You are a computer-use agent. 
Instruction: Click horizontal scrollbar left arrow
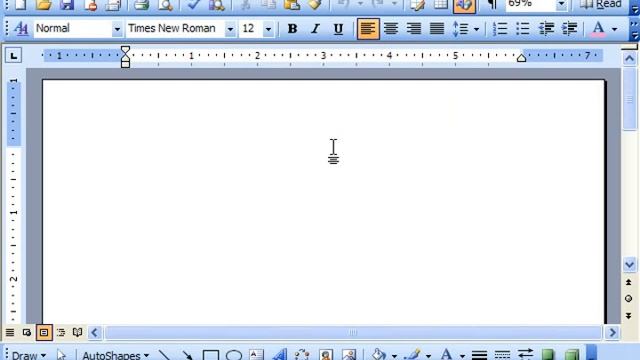coord(95,333)
